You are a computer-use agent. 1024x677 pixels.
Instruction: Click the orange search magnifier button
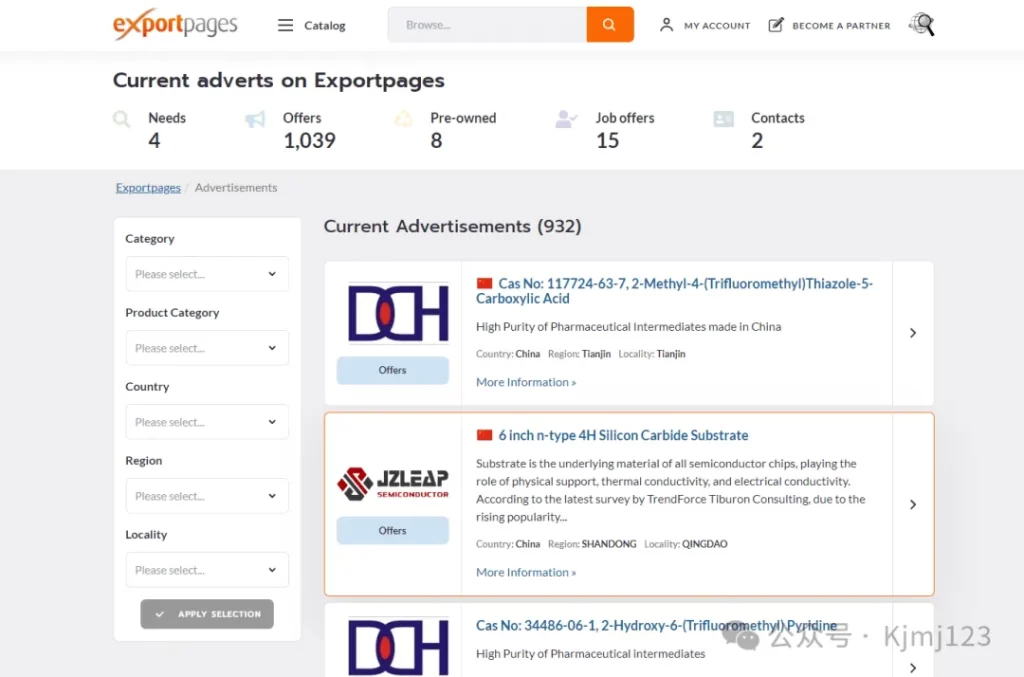tap(609, 25)
